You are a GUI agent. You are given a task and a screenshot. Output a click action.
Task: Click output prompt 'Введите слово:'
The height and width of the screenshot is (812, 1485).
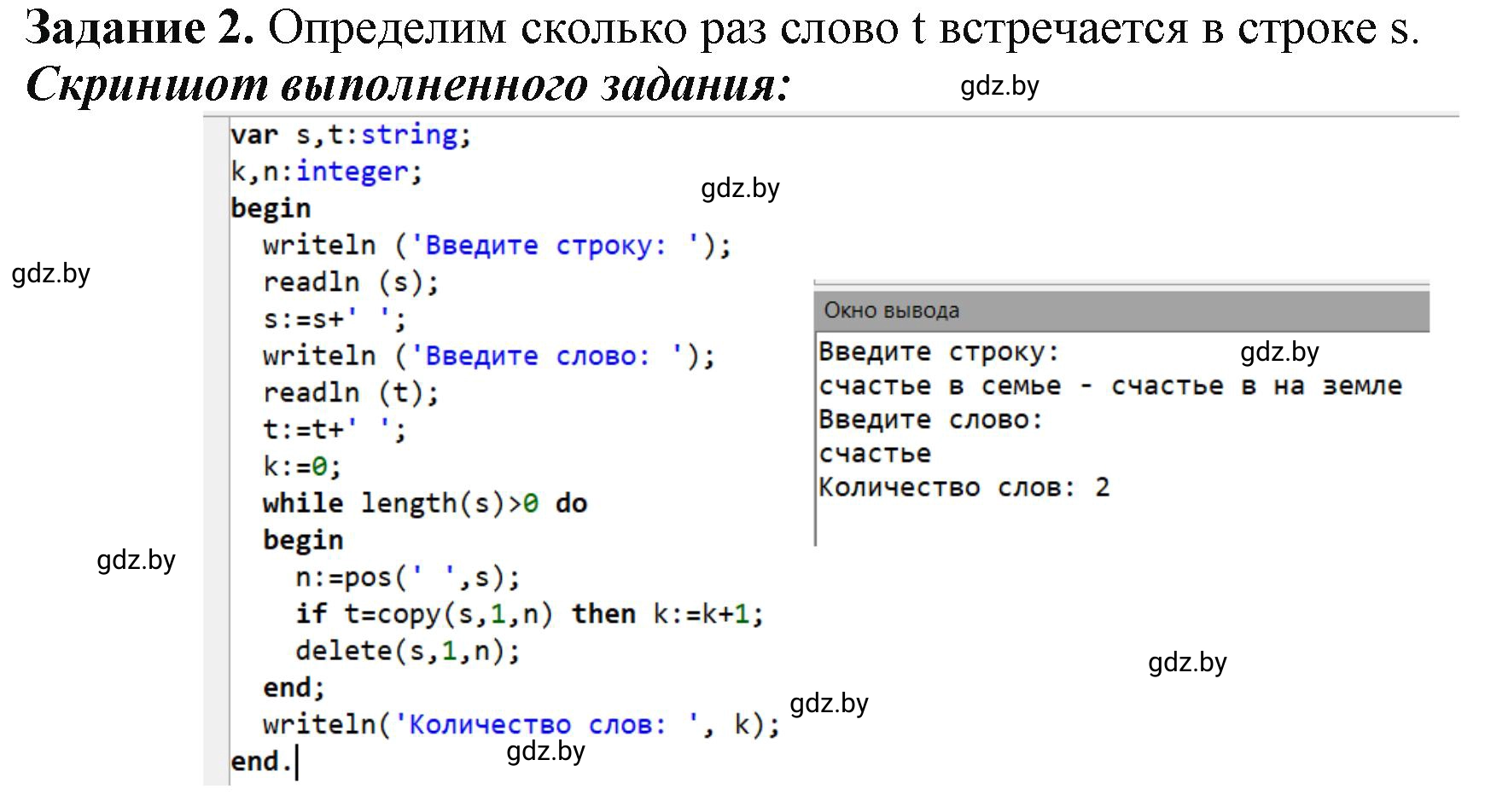[931, 420]
